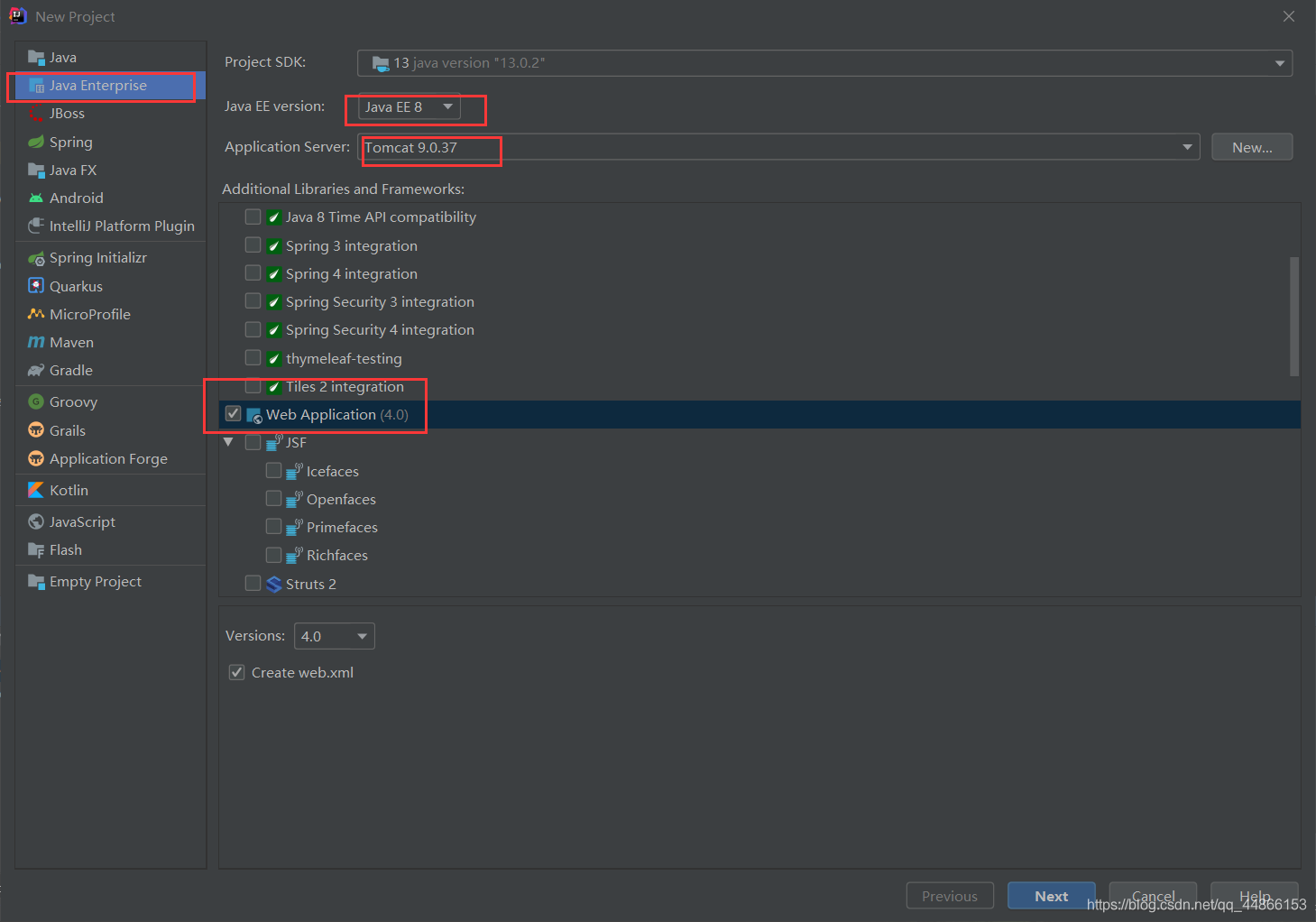Select Application Forge entry

pos(110,458)
